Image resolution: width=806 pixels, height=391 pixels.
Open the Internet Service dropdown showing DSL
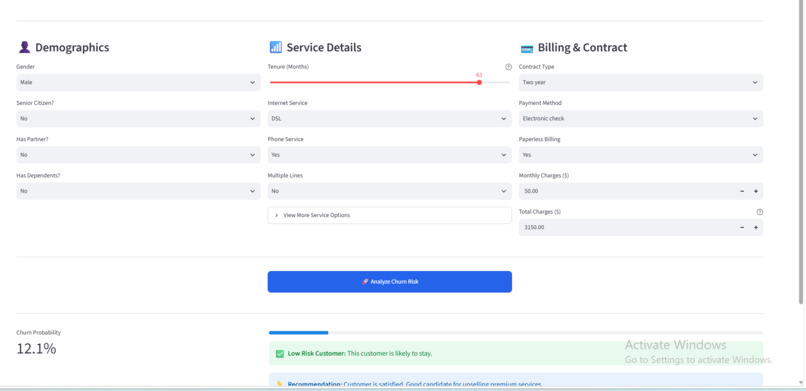(x=390, y=119)
